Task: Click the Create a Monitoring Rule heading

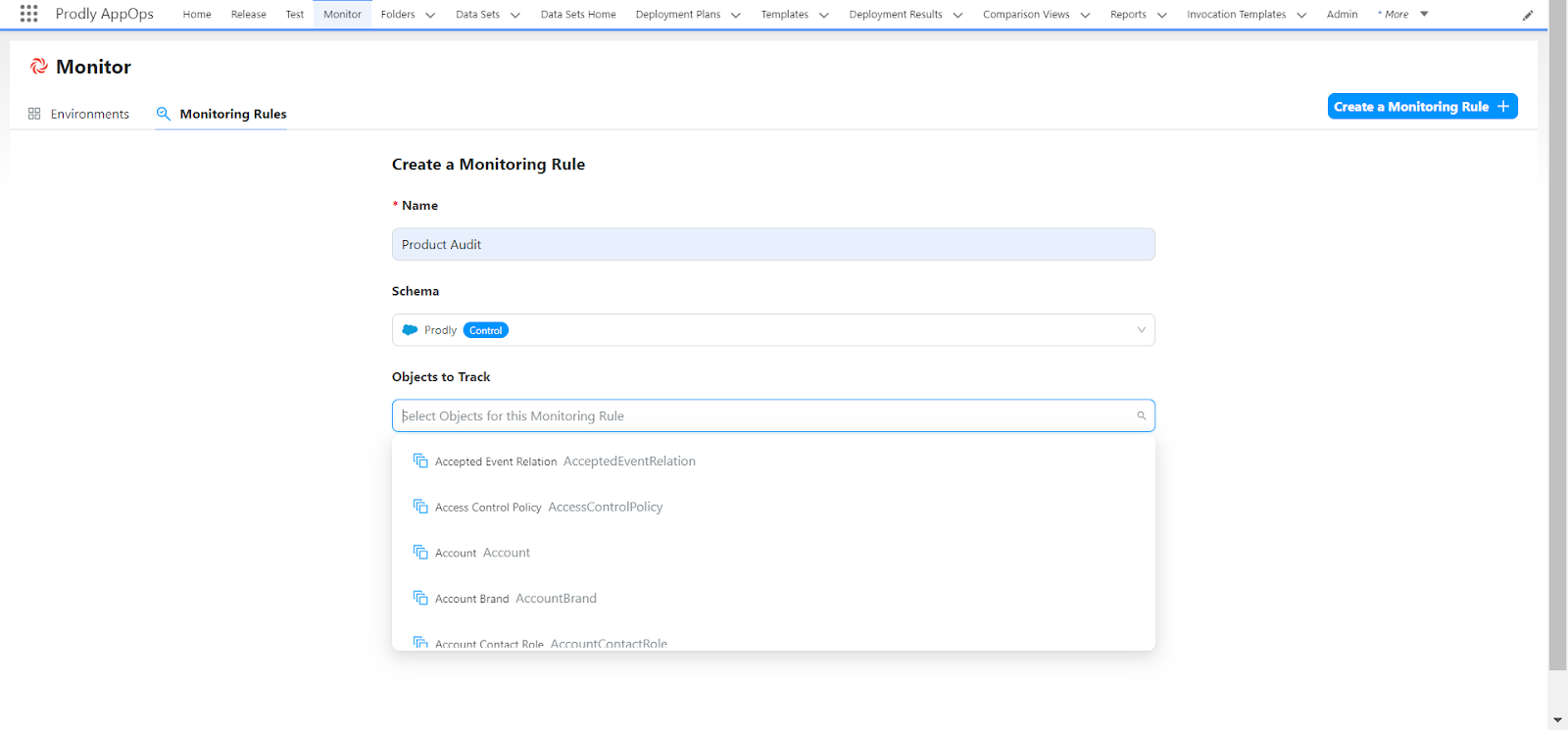Action: (488, 165)
